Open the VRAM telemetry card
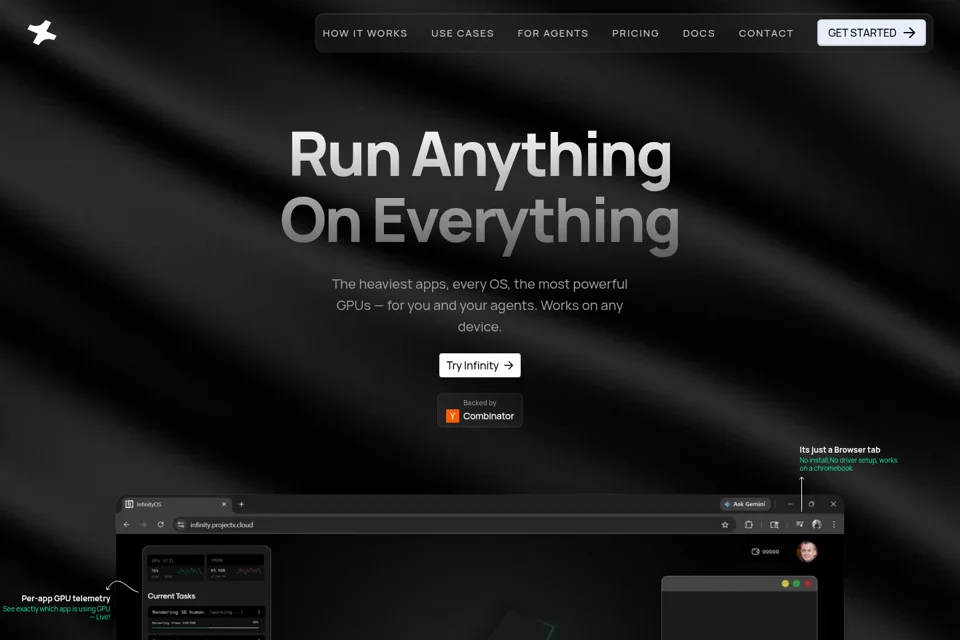Image resolution: width=960 pixels, height=640 pixels. (x=236, y=568)
